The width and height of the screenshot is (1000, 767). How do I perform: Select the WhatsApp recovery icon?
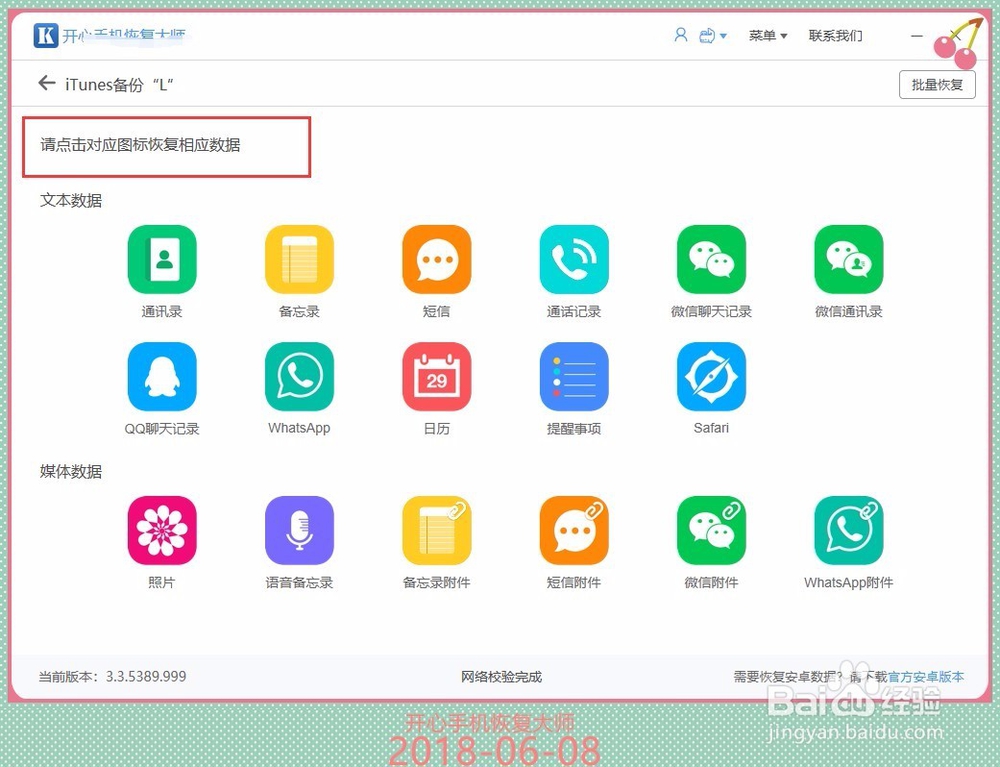pos(299,377)
